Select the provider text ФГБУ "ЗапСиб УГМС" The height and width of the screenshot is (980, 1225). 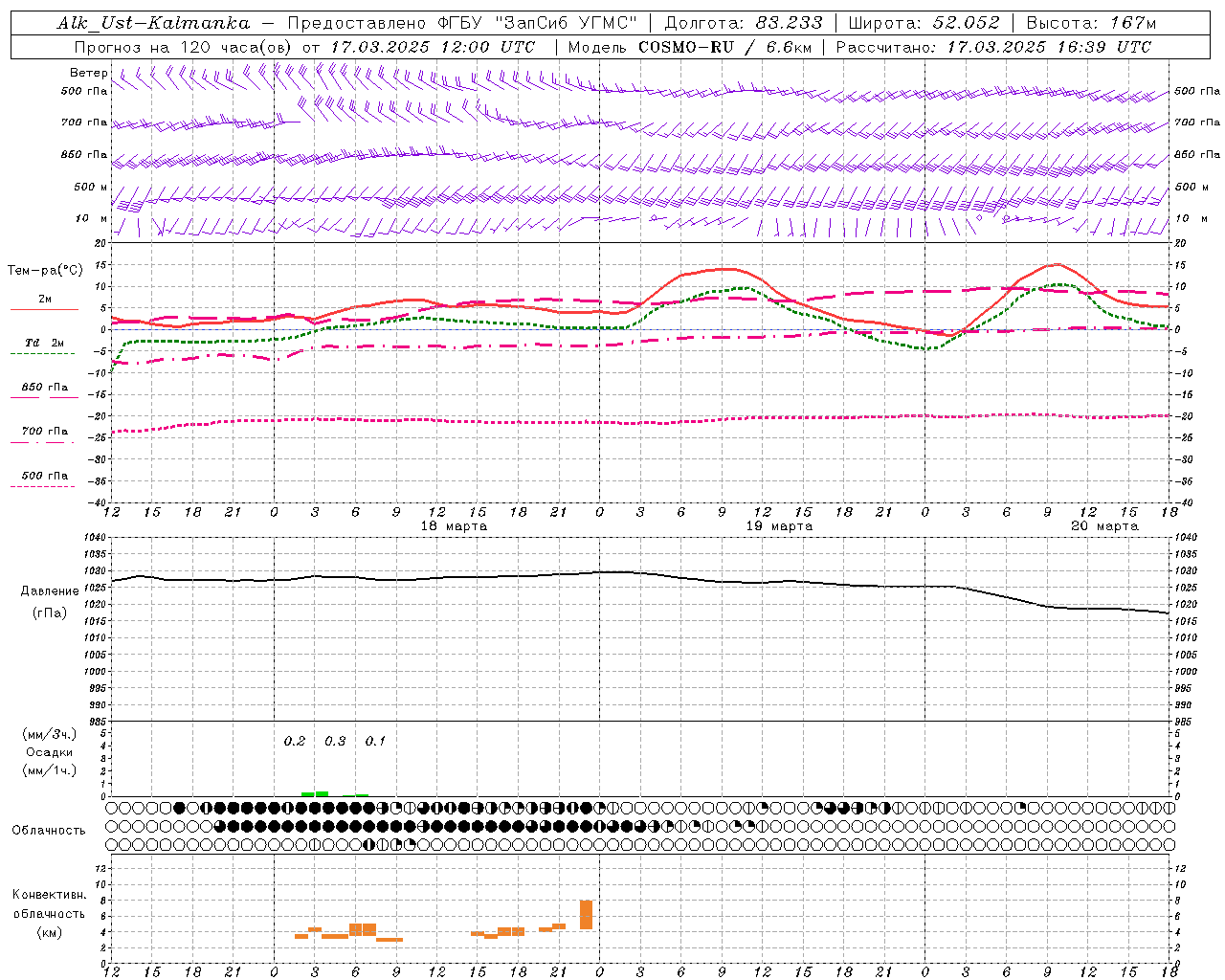point(538,23)
